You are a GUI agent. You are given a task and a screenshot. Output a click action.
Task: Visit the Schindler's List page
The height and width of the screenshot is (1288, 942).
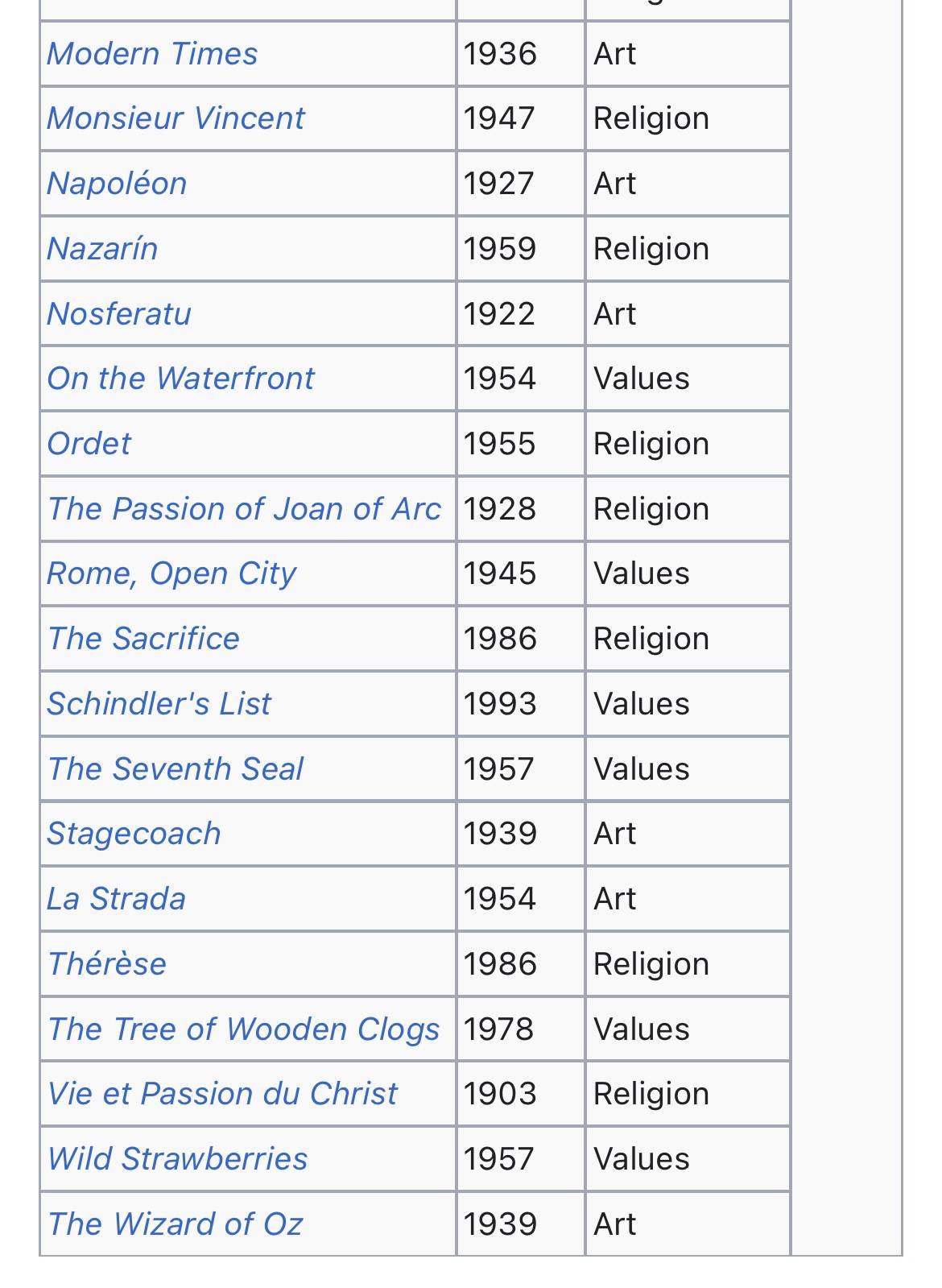159,704
